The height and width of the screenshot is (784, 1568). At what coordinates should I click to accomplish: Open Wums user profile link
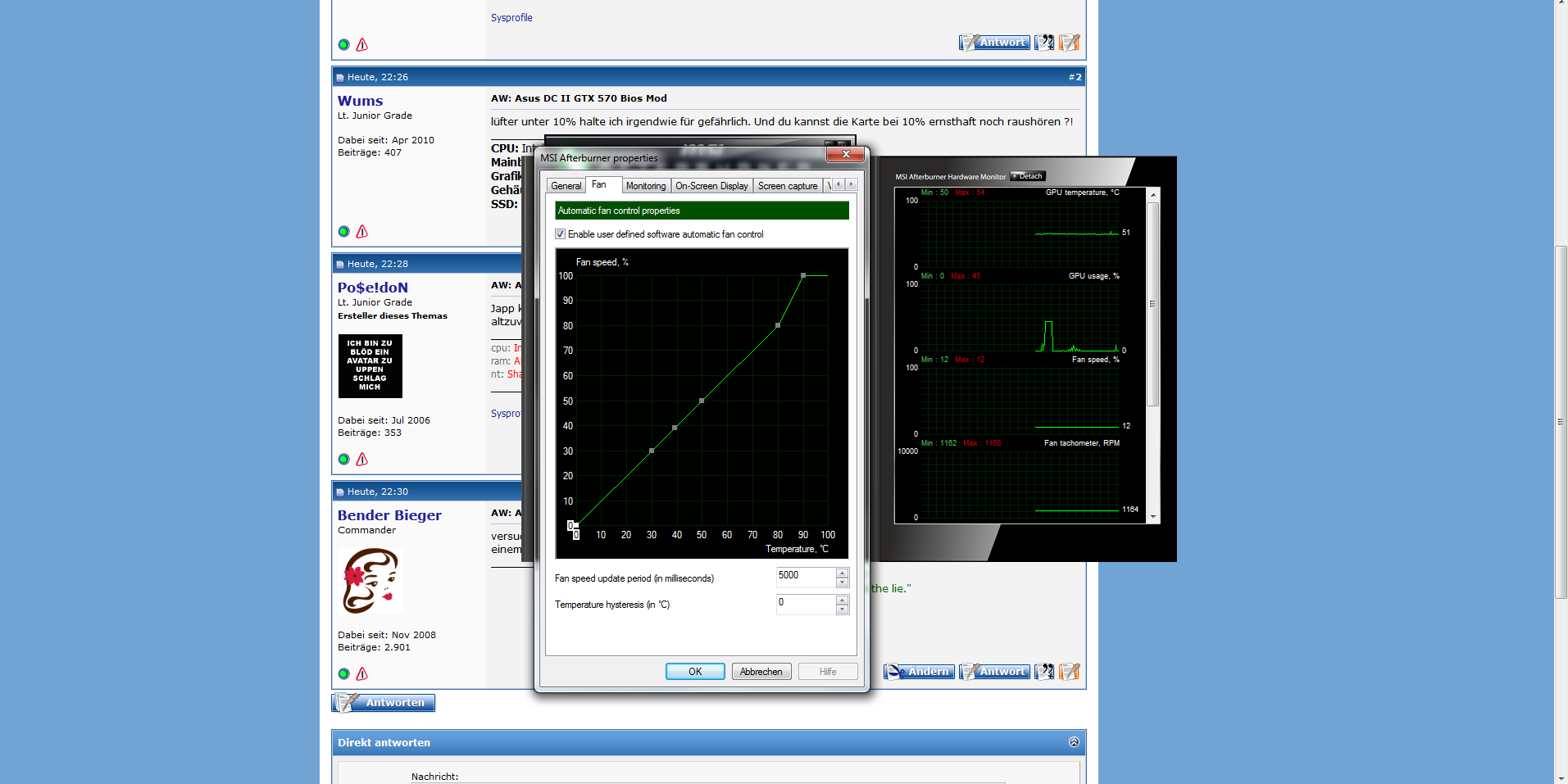click(x=361, y=101)
